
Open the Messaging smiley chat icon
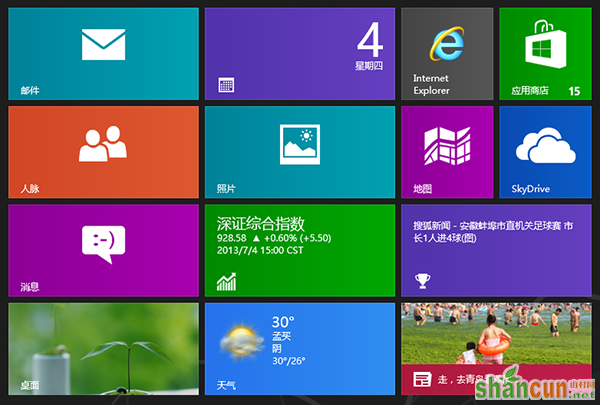103,244
